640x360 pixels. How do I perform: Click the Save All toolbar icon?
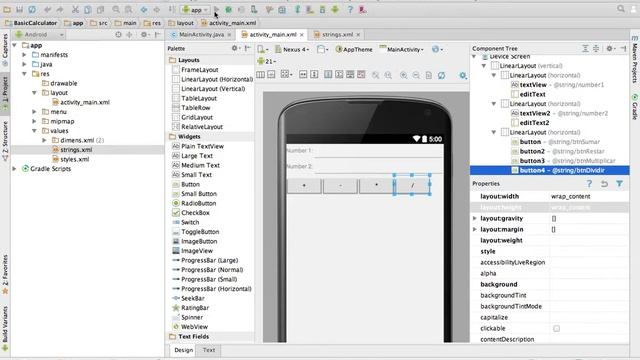pyautogui.click(x=19, y=9)
